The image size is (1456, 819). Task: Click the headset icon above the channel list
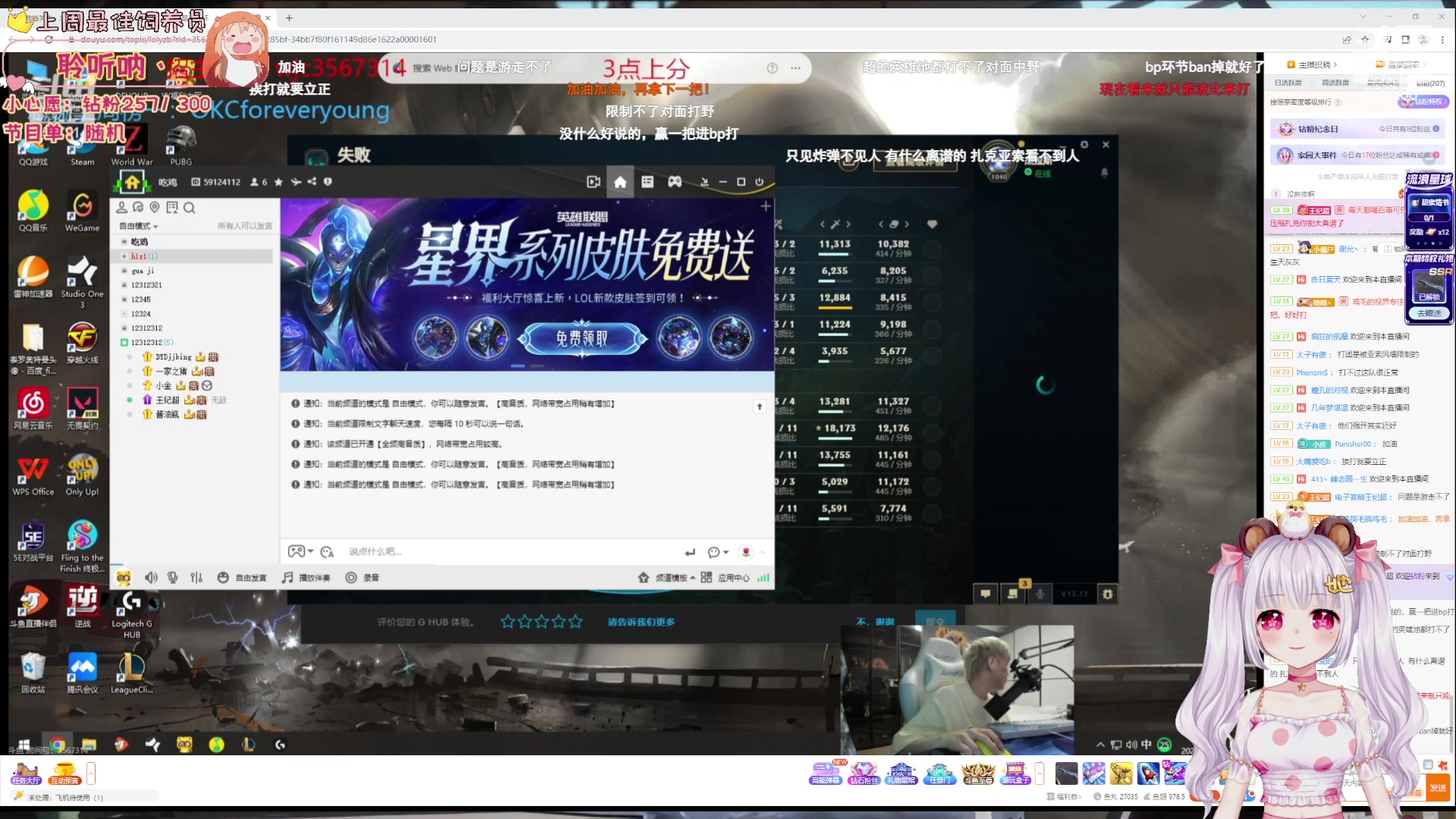point(138,207)
